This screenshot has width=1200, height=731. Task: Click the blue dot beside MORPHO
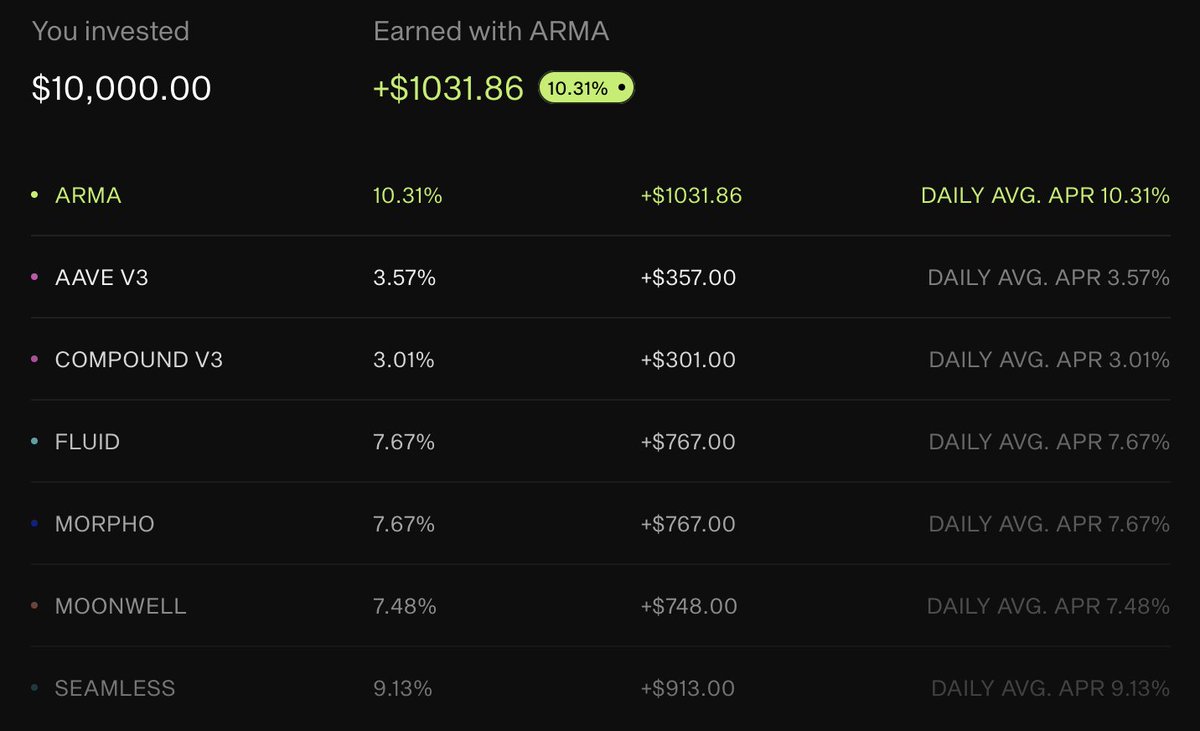pos(35,524)
